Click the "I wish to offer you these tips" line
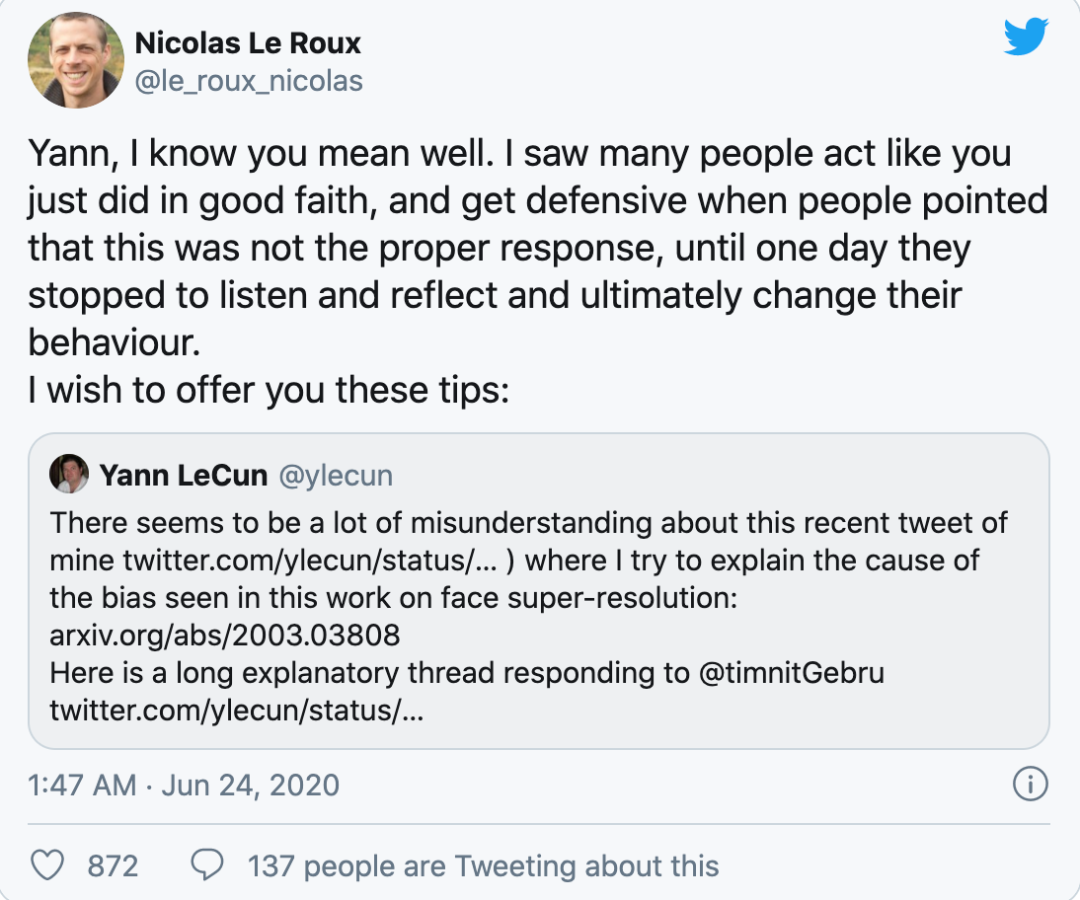Image resolution: width=1080 pixels, height=900 pixels. (269, 389)
